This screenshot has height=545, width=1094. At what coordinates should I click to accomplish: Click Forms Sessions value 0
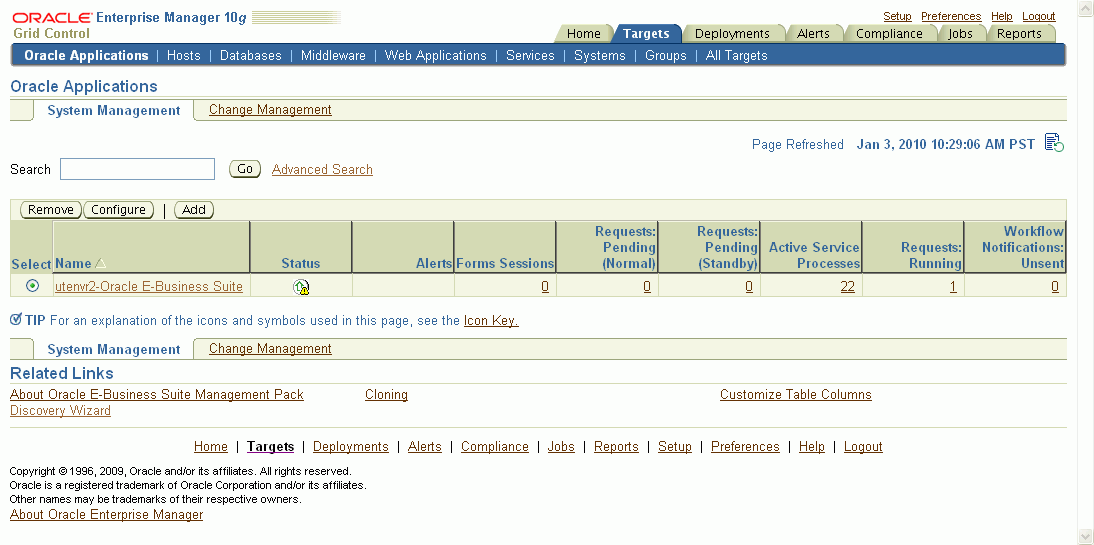coord(545,286)
